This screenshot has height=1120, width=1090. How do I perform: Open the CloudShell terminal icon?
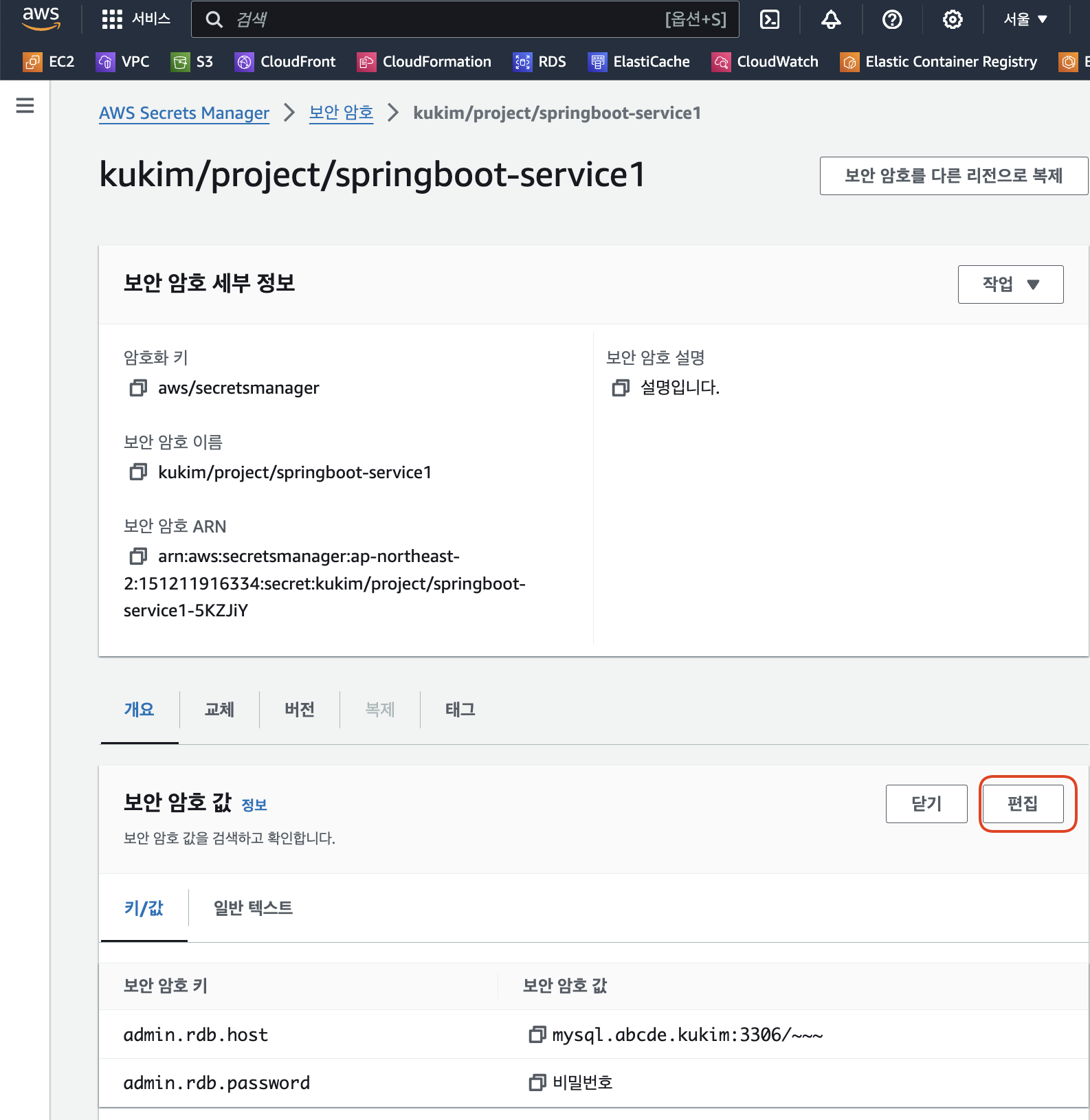pyautogui.click(x=770, y=19)
